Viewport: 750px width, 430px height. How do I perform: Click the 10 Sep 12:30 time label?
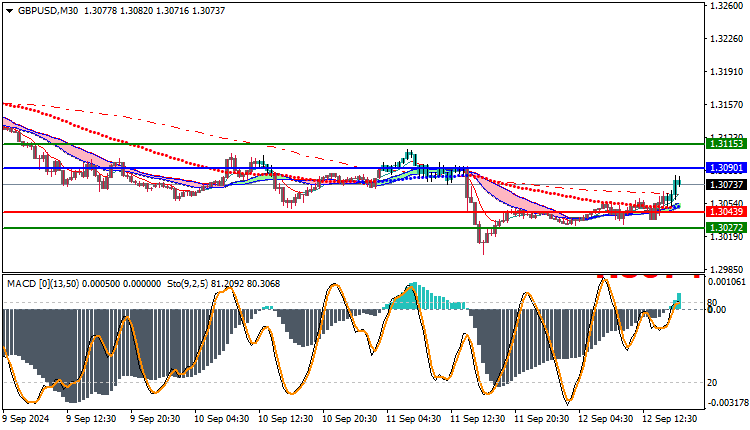click(286, 419)
